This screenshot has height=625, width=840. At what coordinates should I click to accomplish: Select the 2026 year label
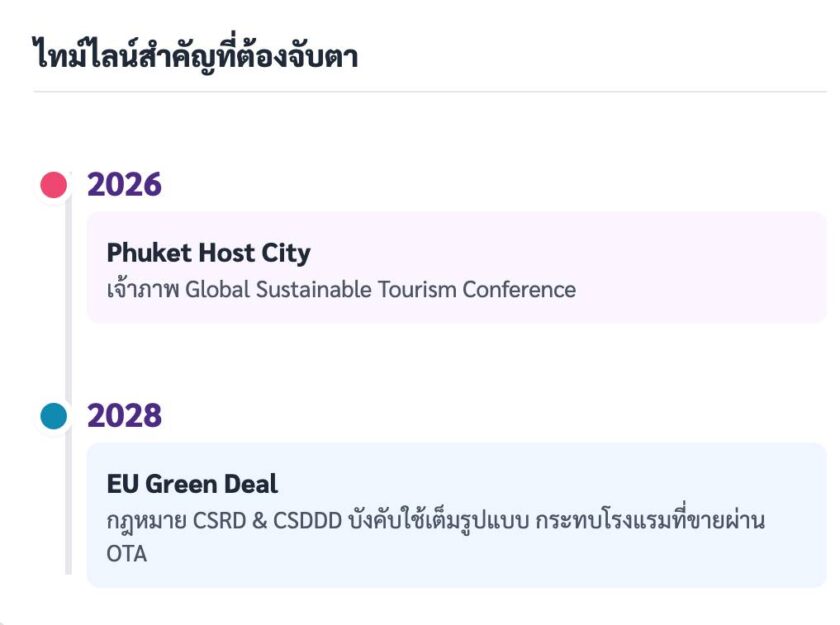(x=124, y=185)
